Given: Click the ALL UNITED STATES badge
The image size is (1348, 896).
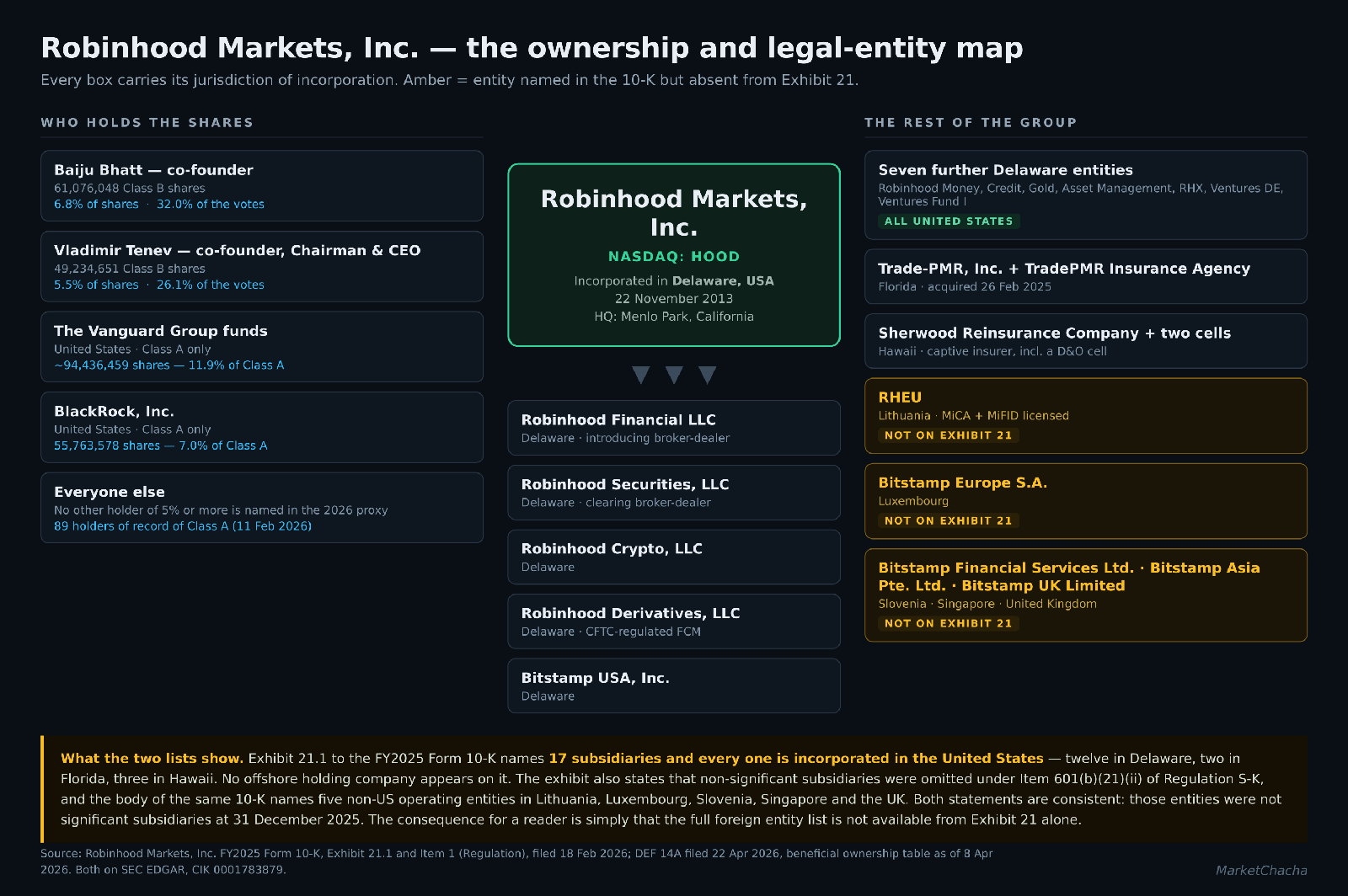Looking at the screenshot, I should [949, 221].
